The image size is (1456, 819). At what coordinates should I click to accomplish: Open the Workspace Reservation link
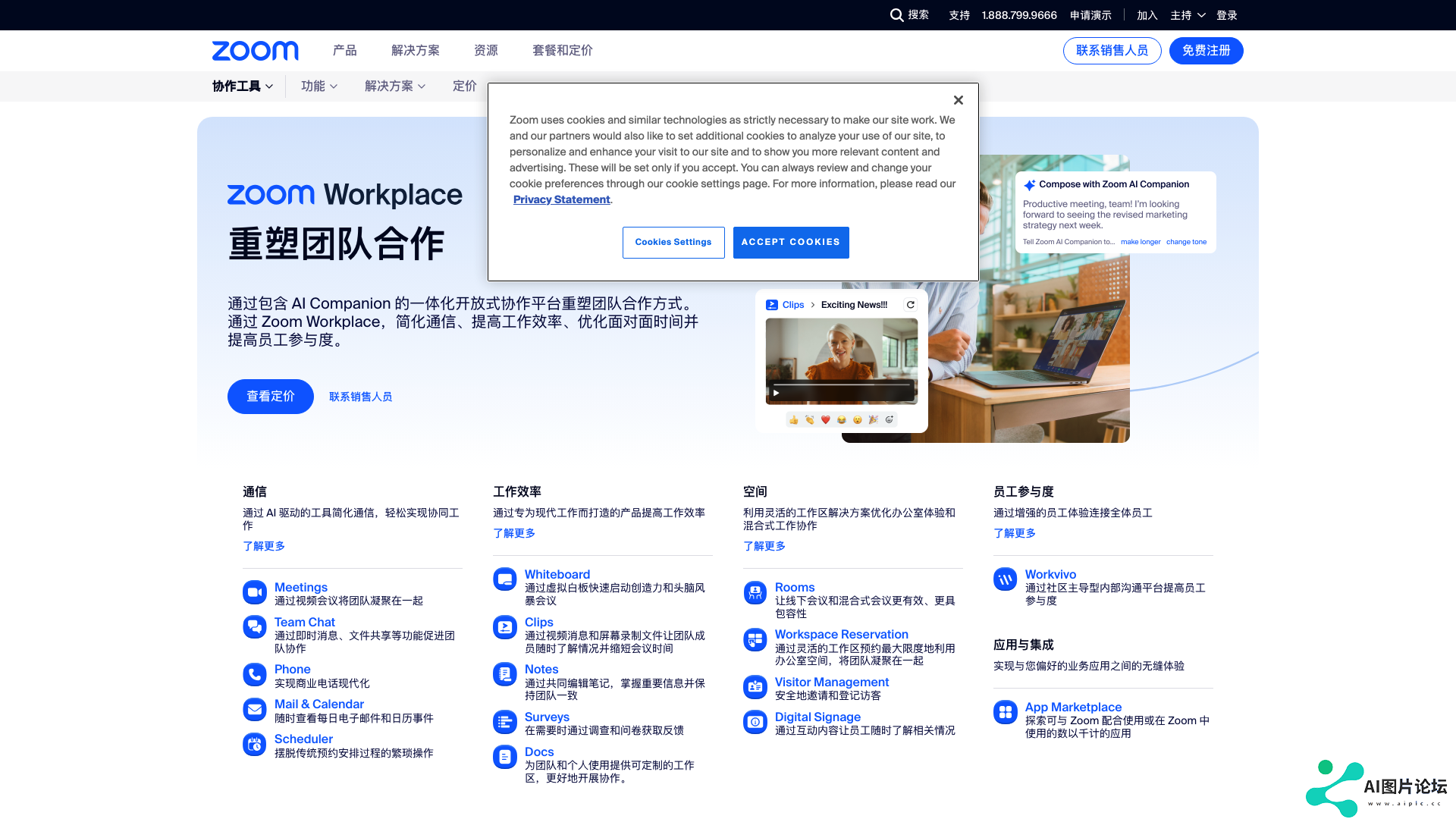pyautogui.click(x=842, y=634)
